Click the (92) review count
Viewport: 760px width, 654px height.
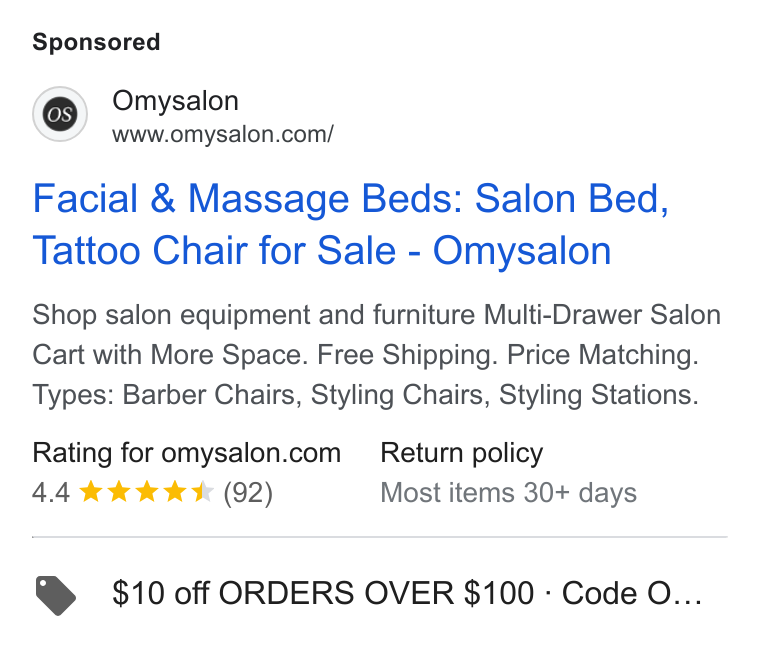248,493
